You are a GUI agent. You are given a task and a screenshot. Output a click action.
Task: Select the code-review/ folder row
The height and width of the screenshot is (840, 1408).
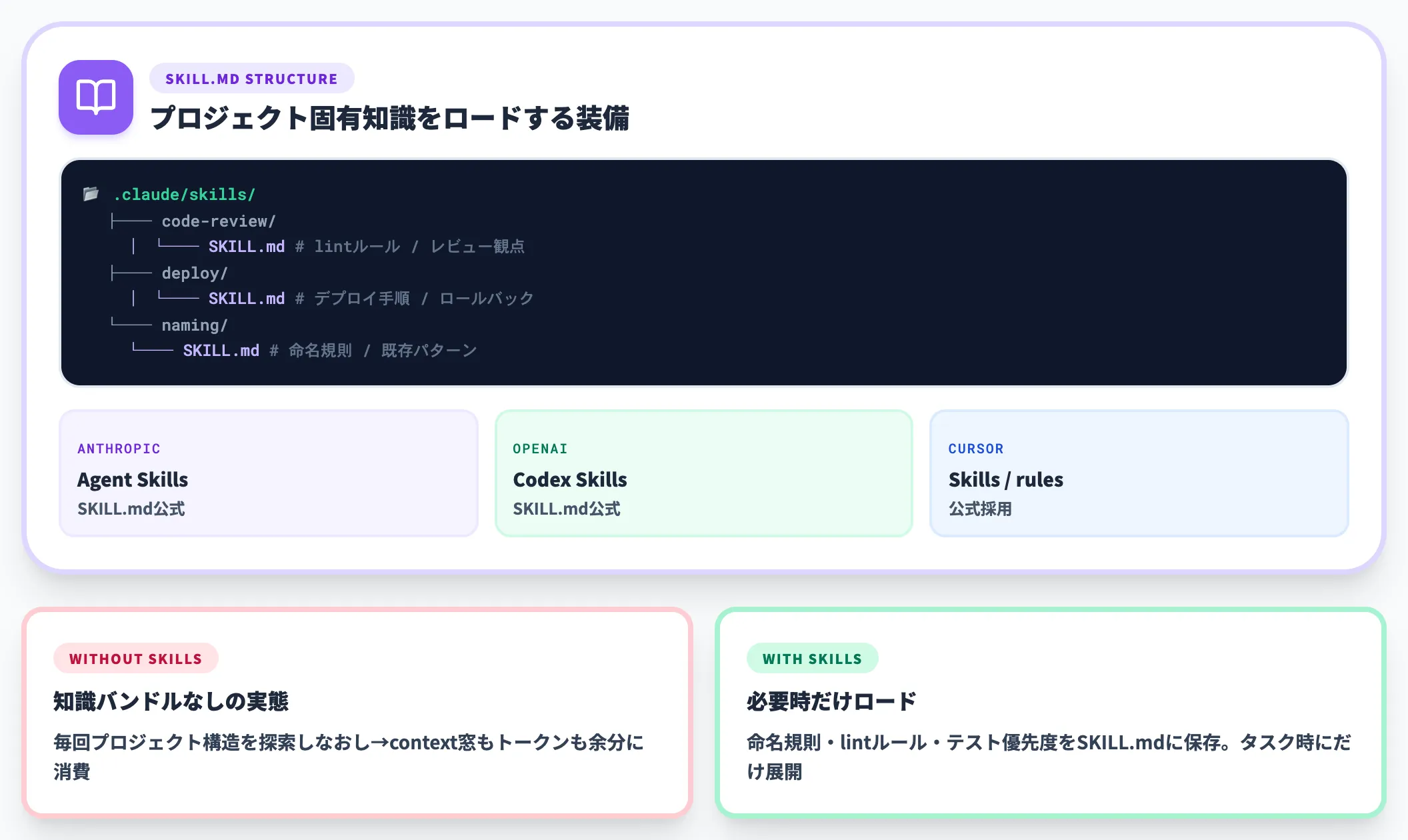[x=219, y=221]
